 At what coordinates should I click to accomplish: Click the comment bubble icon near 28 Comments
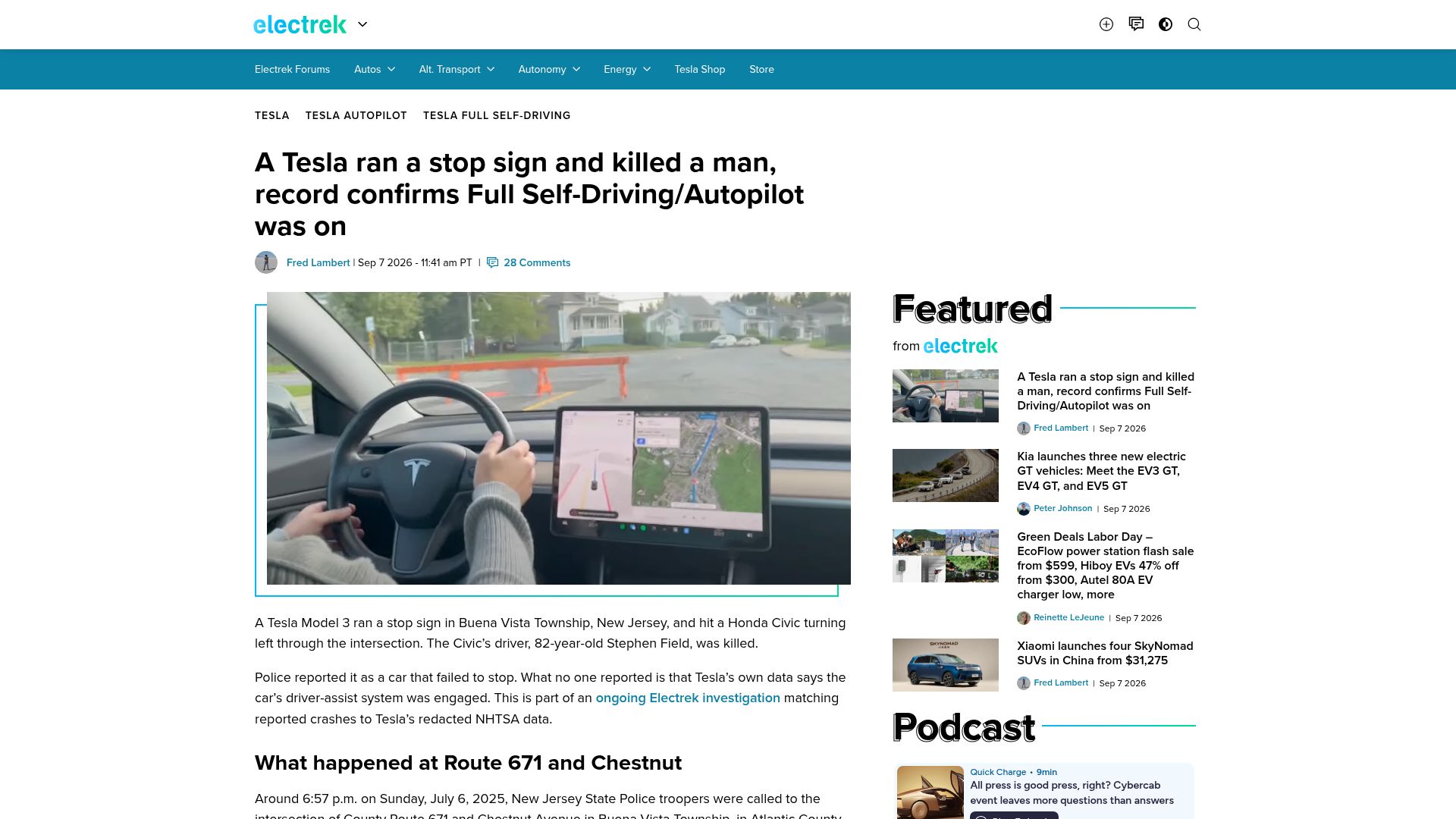point(493,262)
